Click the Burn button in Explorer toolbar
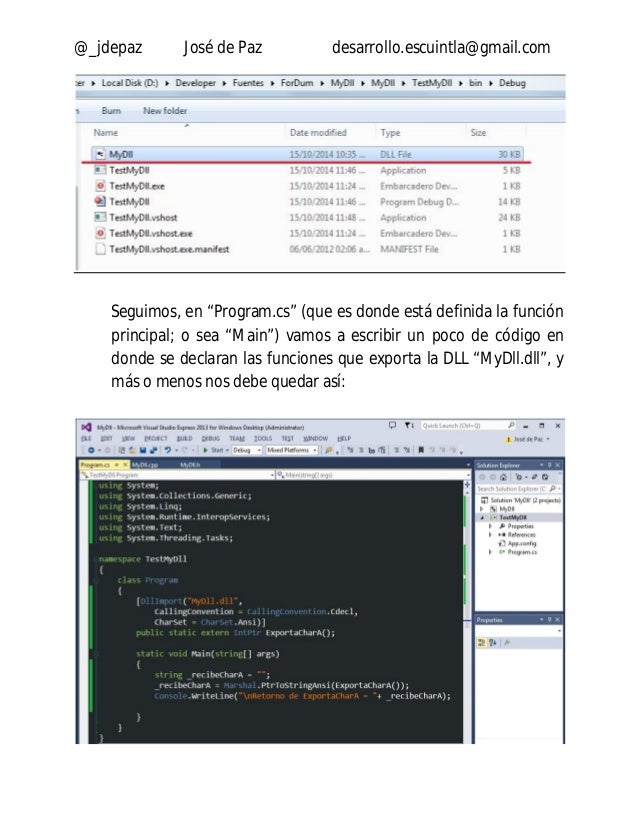The image size is (638, 826). tap(111, 111)
